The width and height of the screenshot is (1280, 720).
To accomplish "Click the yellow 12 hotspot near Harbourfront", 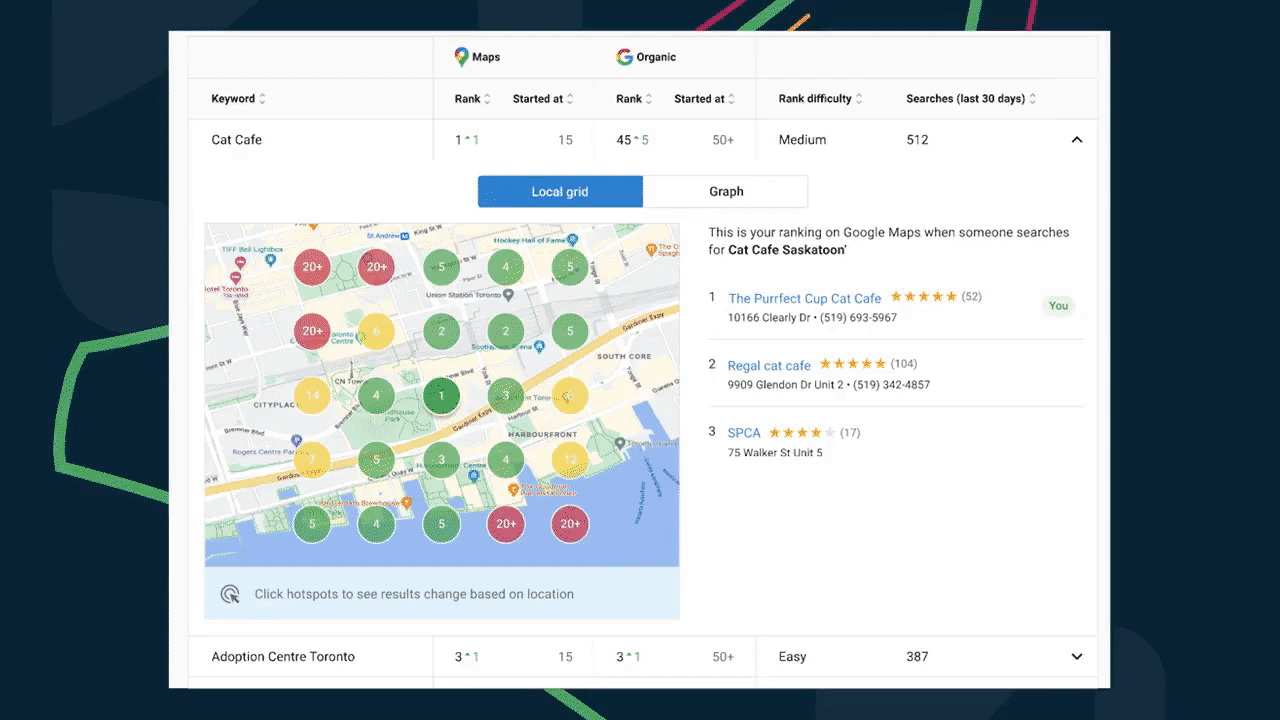I will 570,459.
